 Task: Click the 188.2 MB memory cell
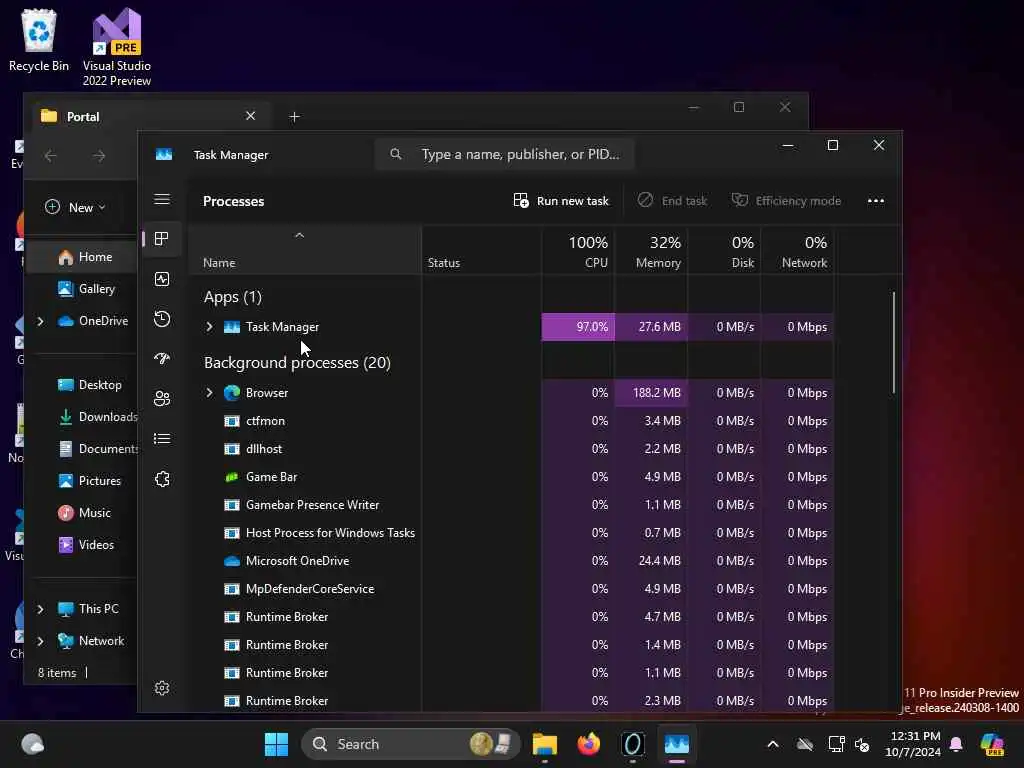pos(651,392)
